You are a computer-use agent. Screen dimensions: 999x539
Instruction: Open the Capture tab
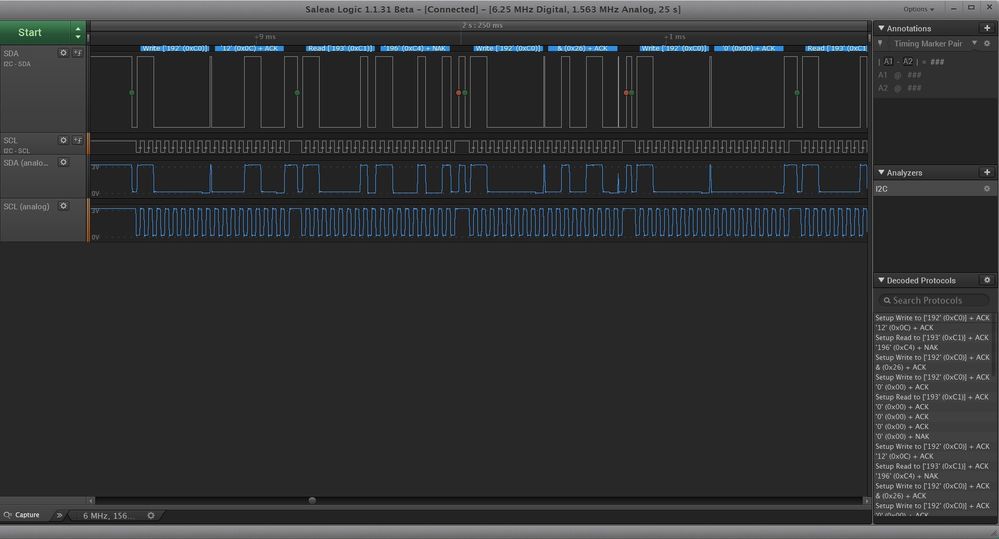click(22, 515)
